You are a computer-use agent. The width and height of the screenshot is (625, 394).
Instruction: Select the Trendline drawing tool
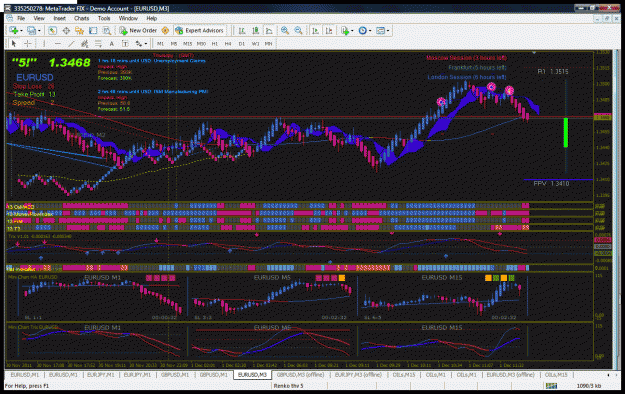[71, 43]
